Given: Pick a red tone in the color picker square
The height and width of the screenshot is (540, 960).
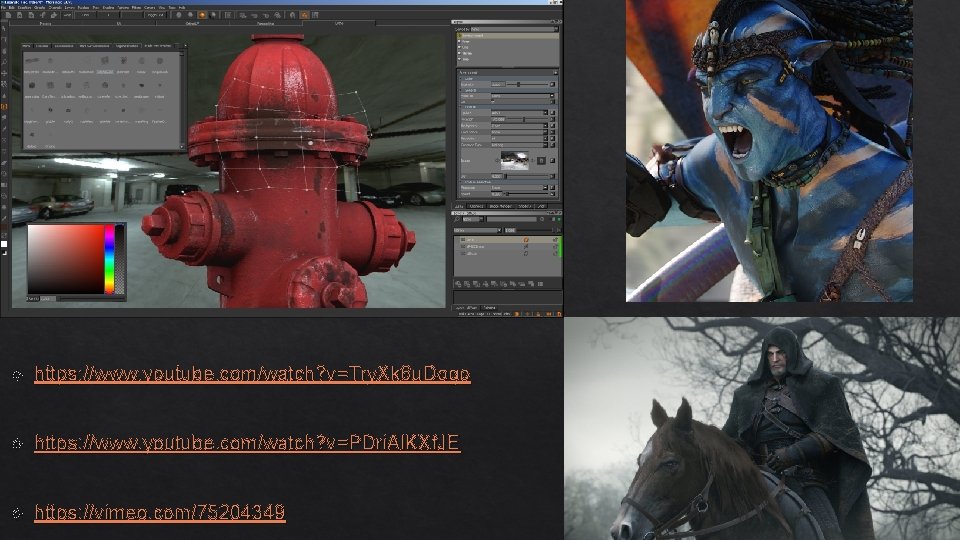Looking at the screenshot, I should pyautogui.click(x=66, y=260).
